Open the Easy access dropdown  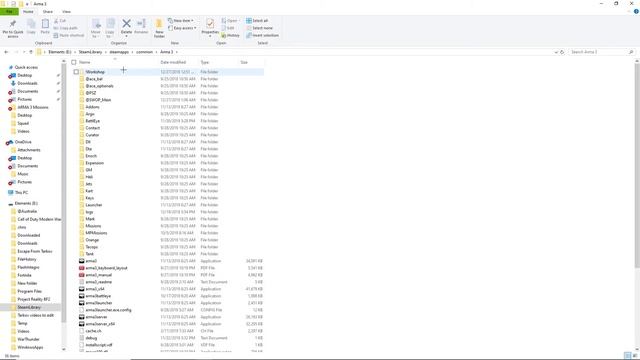[182, 28]
